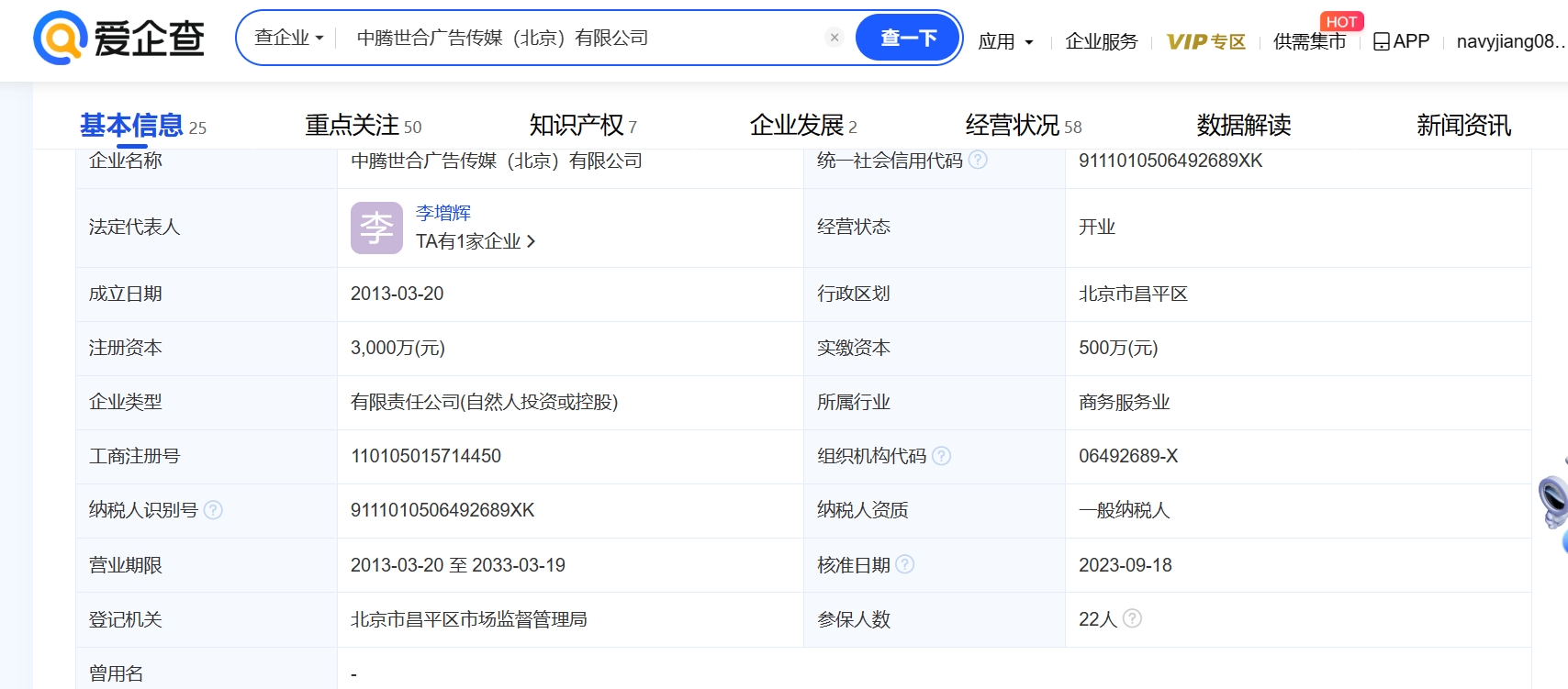Open the 查企业 search type dropdown
This screenshot has width=1568, height=689.
[289, 38]
